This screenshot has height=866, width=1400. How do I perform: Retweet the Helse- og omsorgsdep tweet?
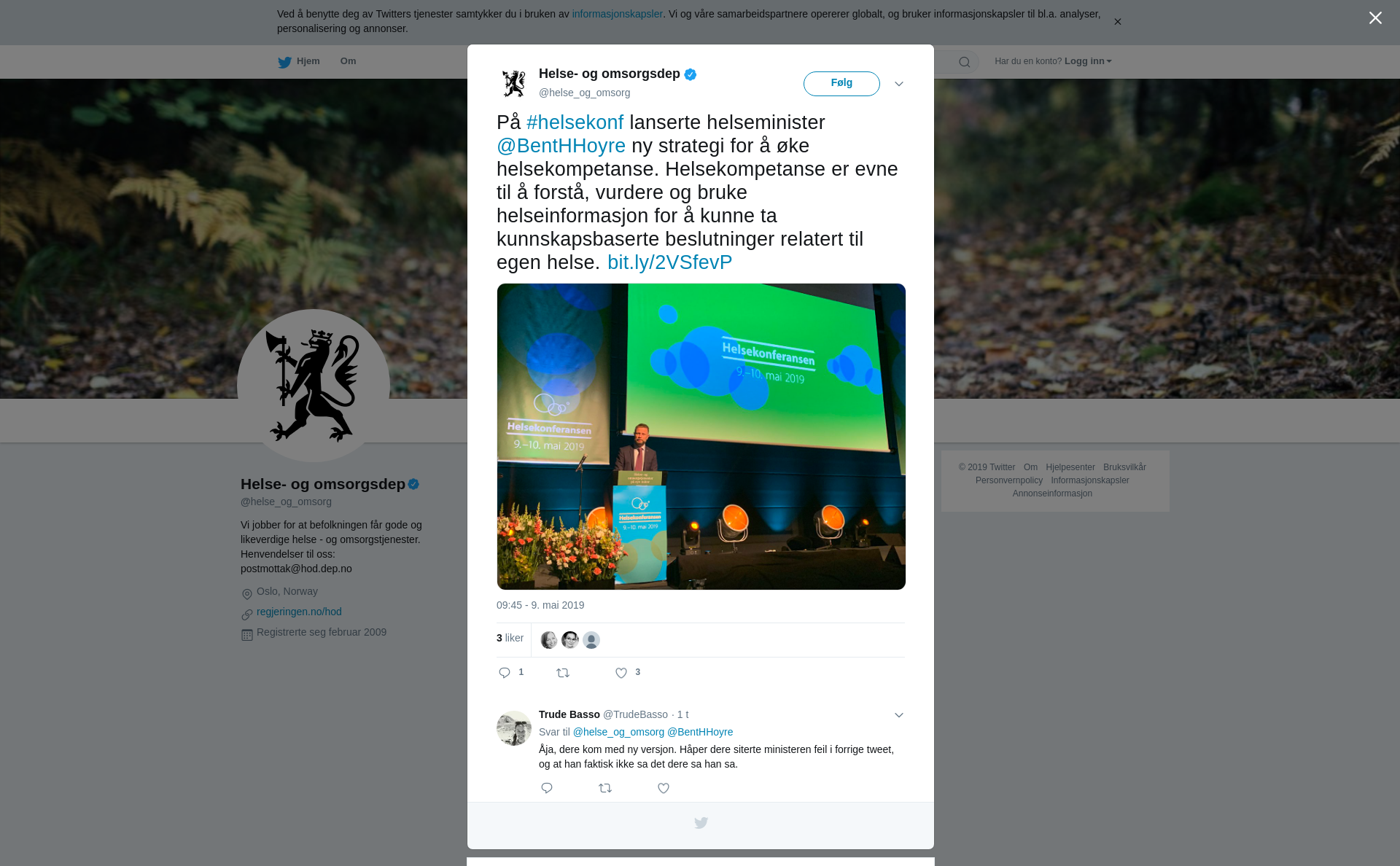[x=563, y=673]
